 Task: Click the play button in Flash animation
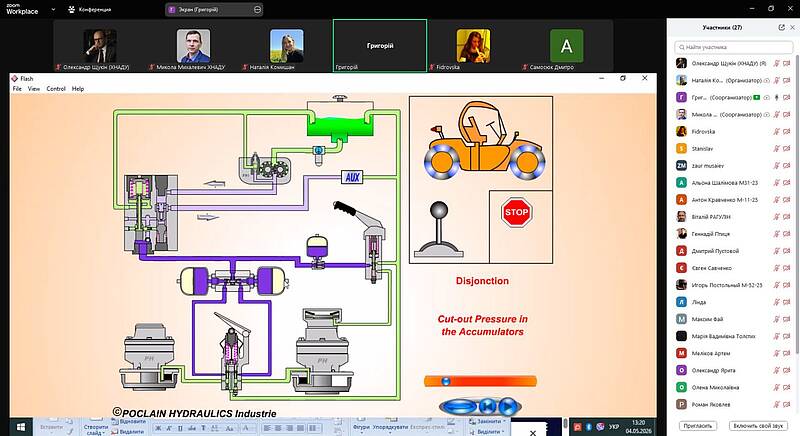click(x=507, y=406)
